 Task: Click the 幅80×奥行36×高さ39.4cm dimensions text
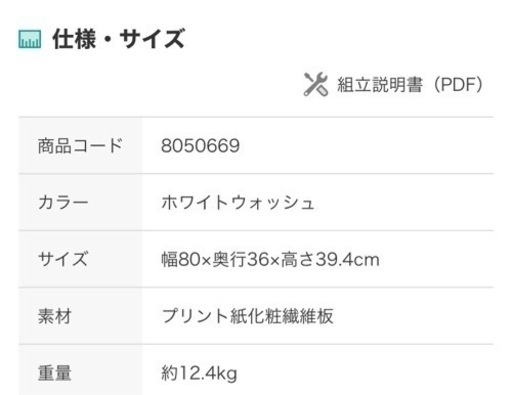pyautogui.click(x=270, y=259)
